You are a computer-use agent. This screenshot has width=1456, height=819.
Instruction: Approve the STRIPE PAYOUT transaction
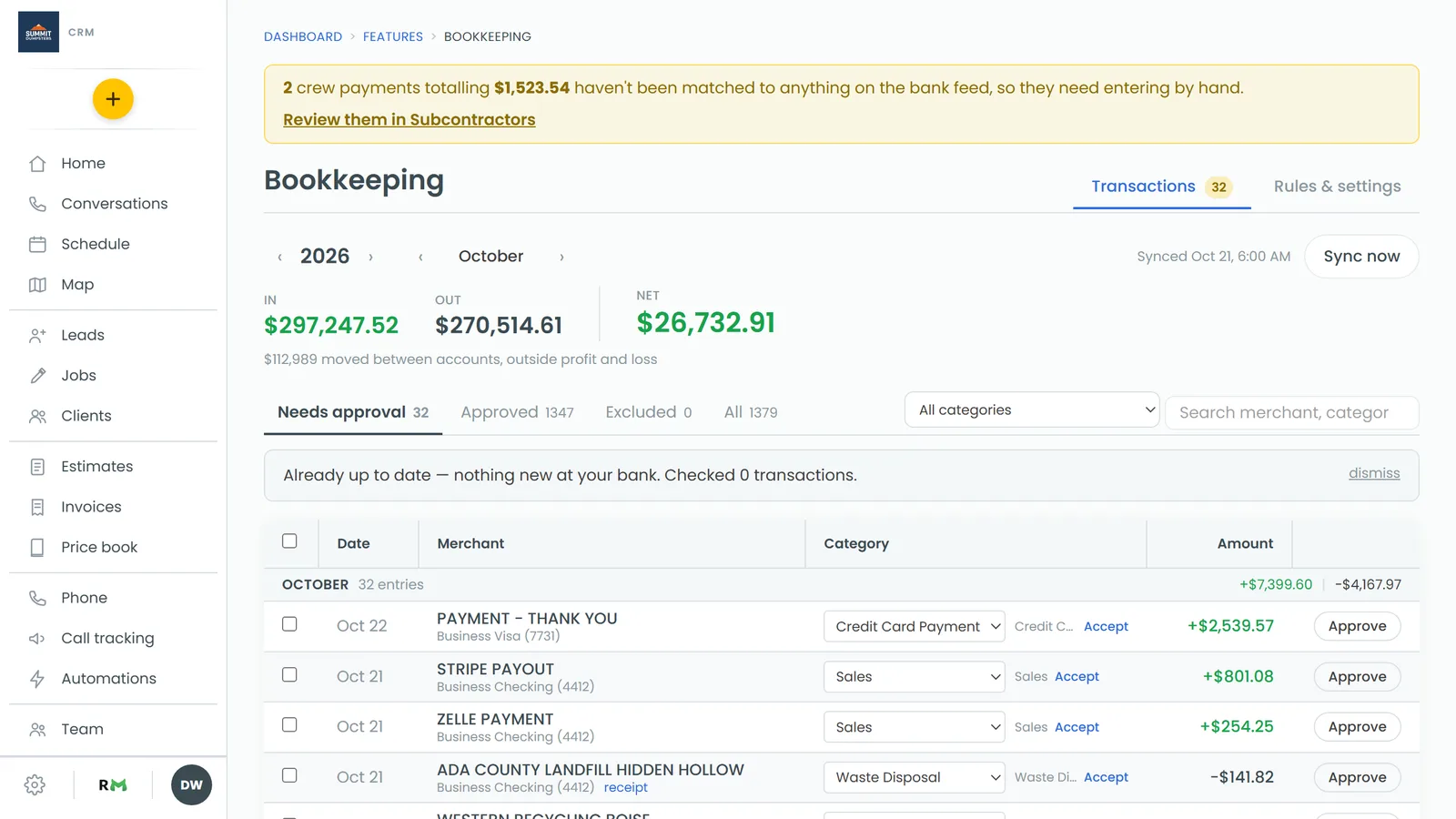(x=1357, y=677)
